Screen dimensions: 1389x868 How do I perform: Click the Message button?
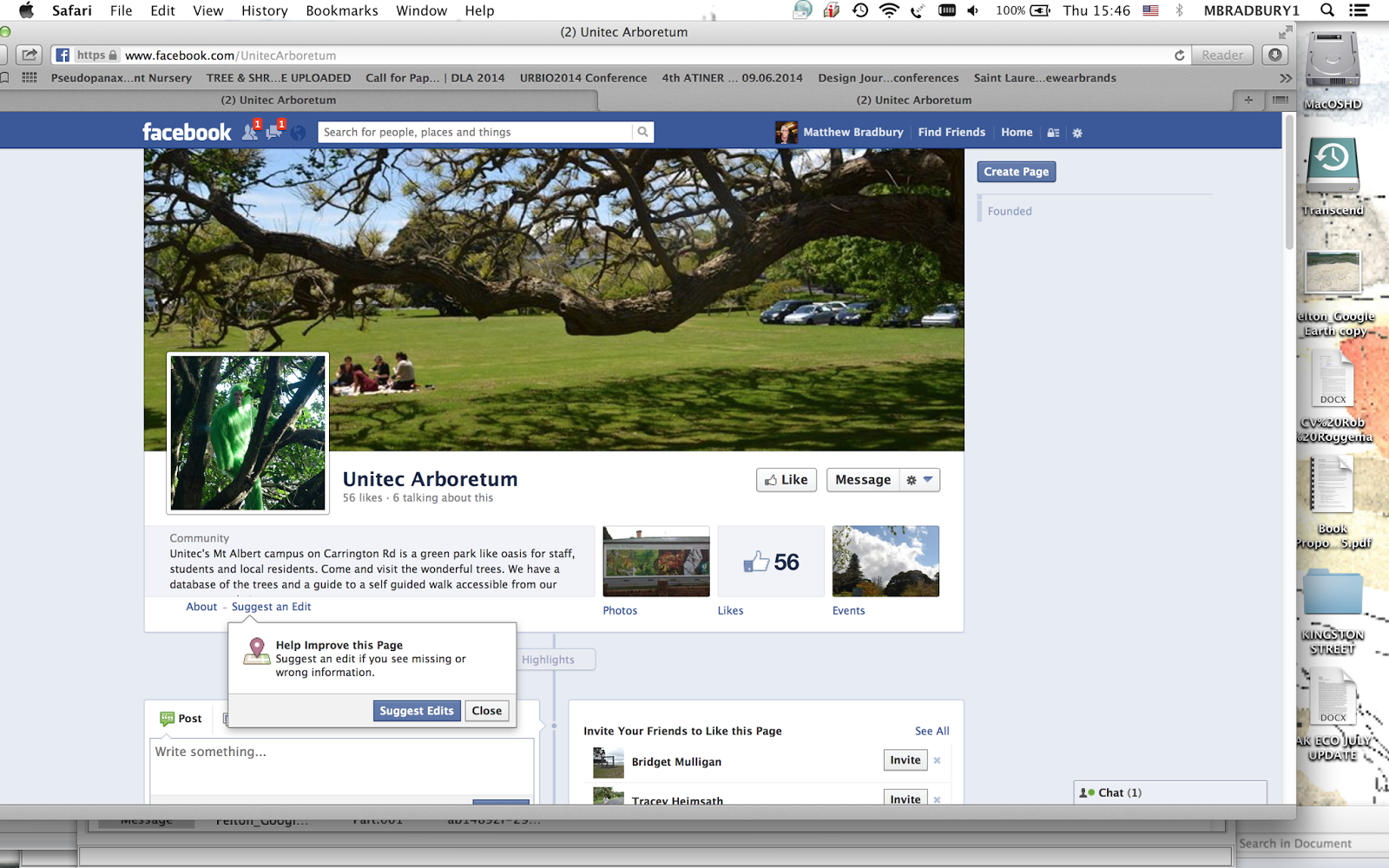863,480
